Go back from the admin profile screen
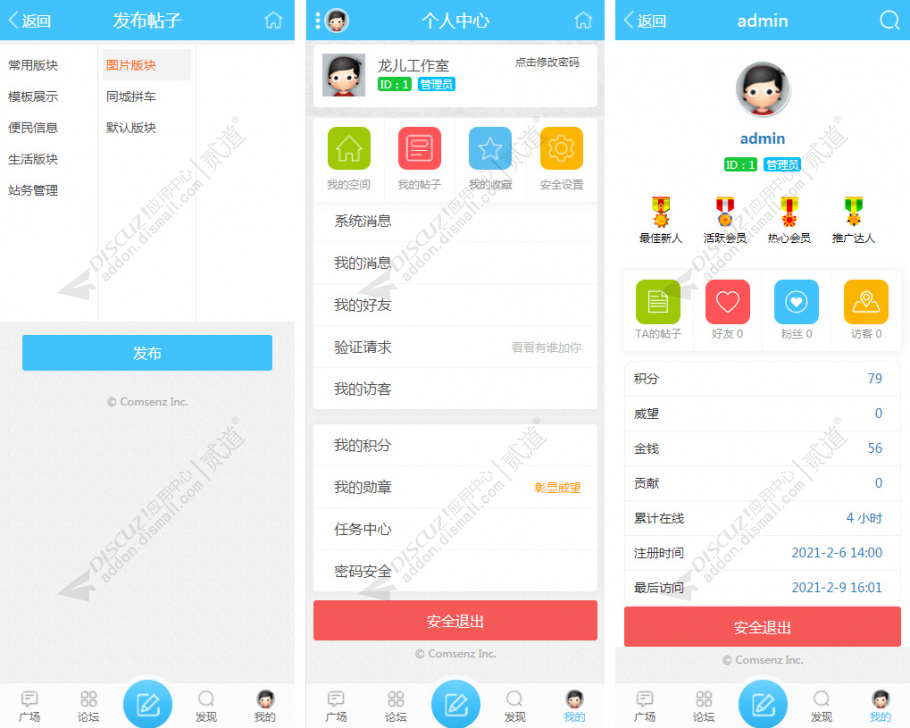Viewport: 910px width, 728px height. tap(645, 21)
